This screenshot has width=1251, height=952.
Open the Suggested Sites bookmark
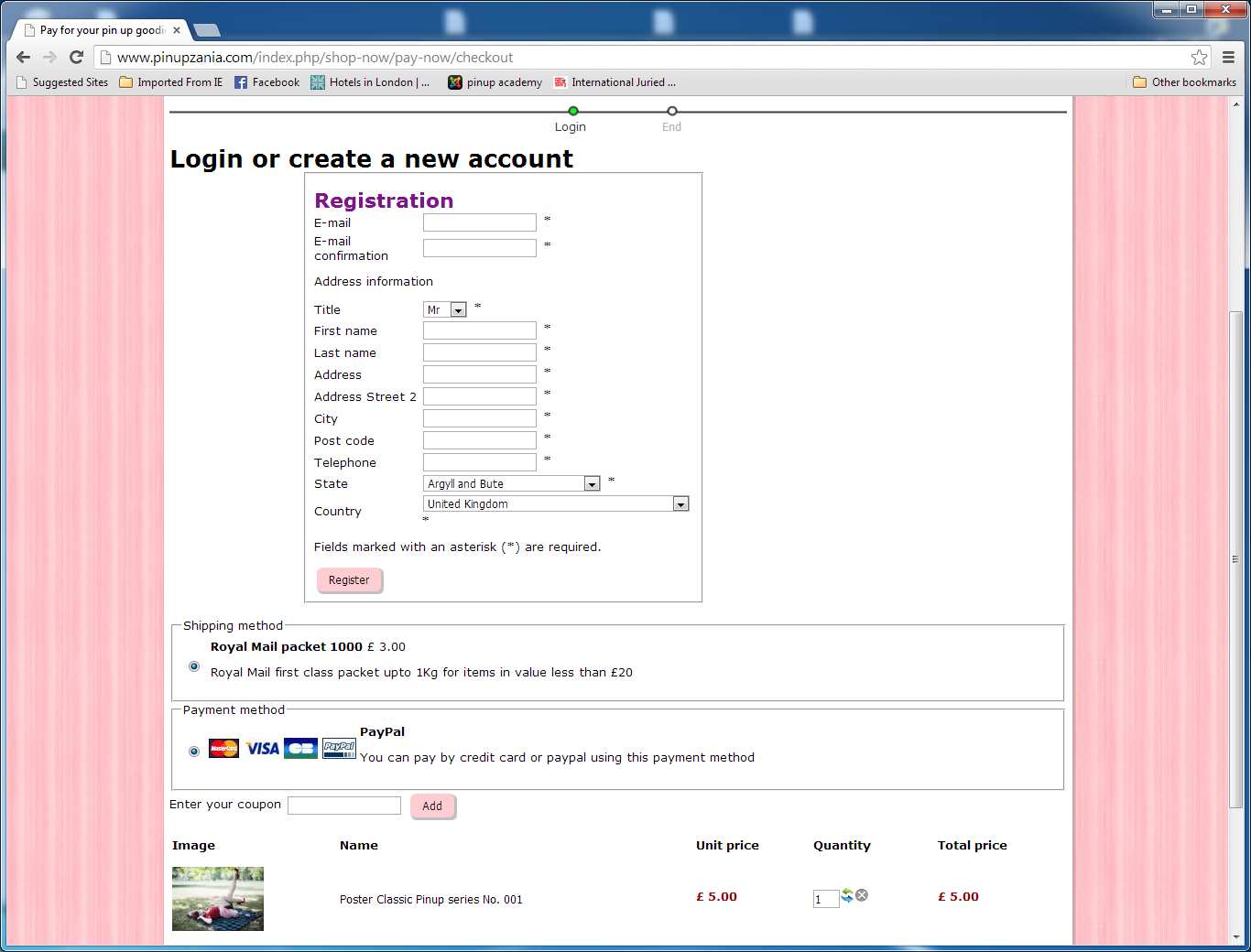(x=62, y=82)
